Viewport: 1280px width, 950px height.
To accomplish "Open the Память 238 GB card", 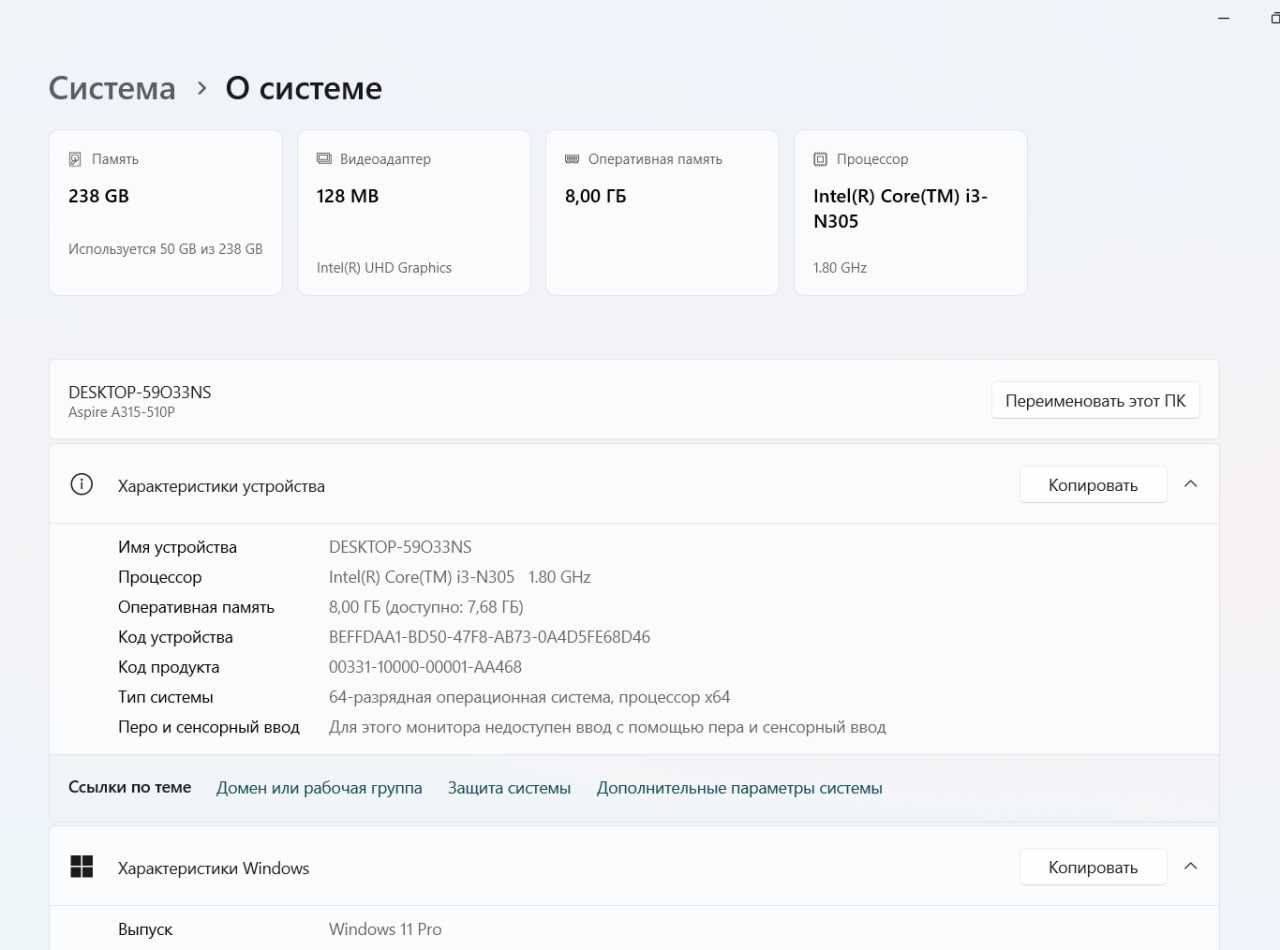I will tap(165, 212).
